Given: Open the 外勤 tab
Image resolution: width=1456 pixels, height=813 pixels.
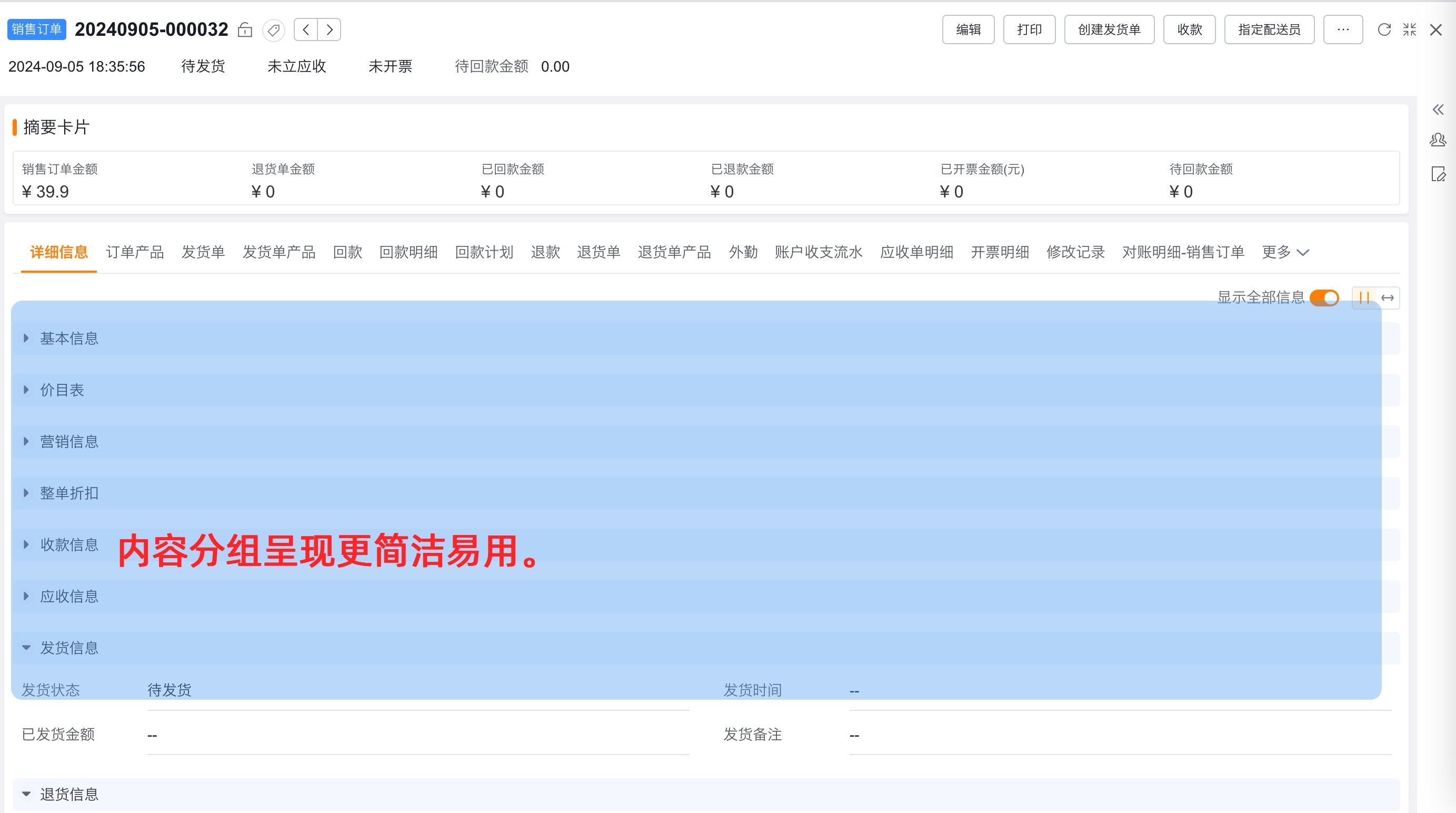Looking at the screenshot, I should click(743, 252).
